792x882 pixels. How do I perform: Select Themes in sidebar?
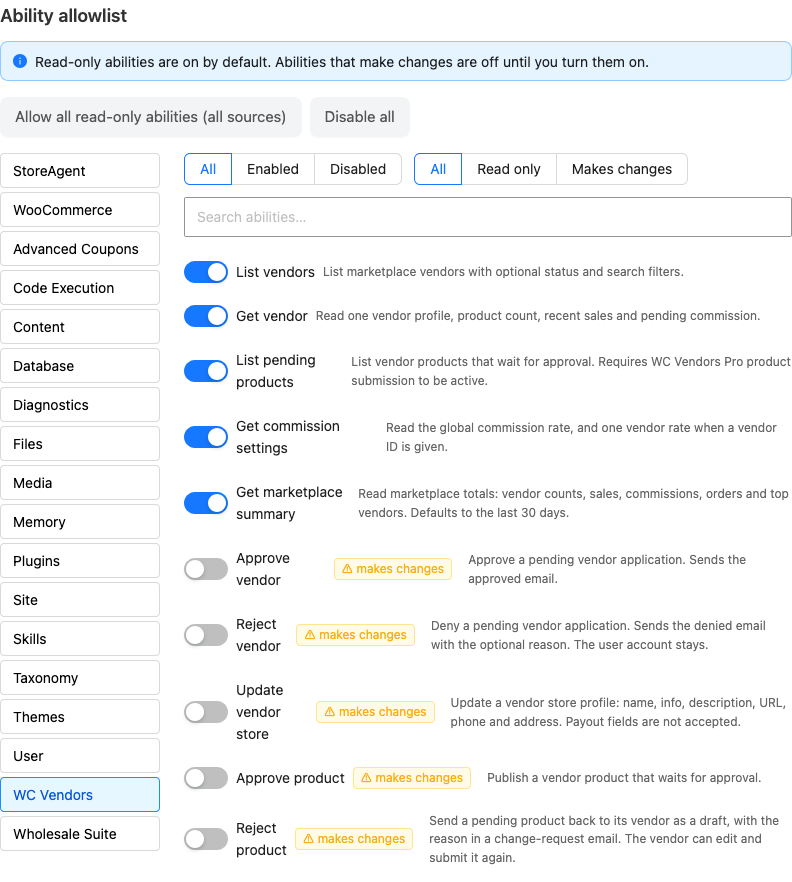80,717
